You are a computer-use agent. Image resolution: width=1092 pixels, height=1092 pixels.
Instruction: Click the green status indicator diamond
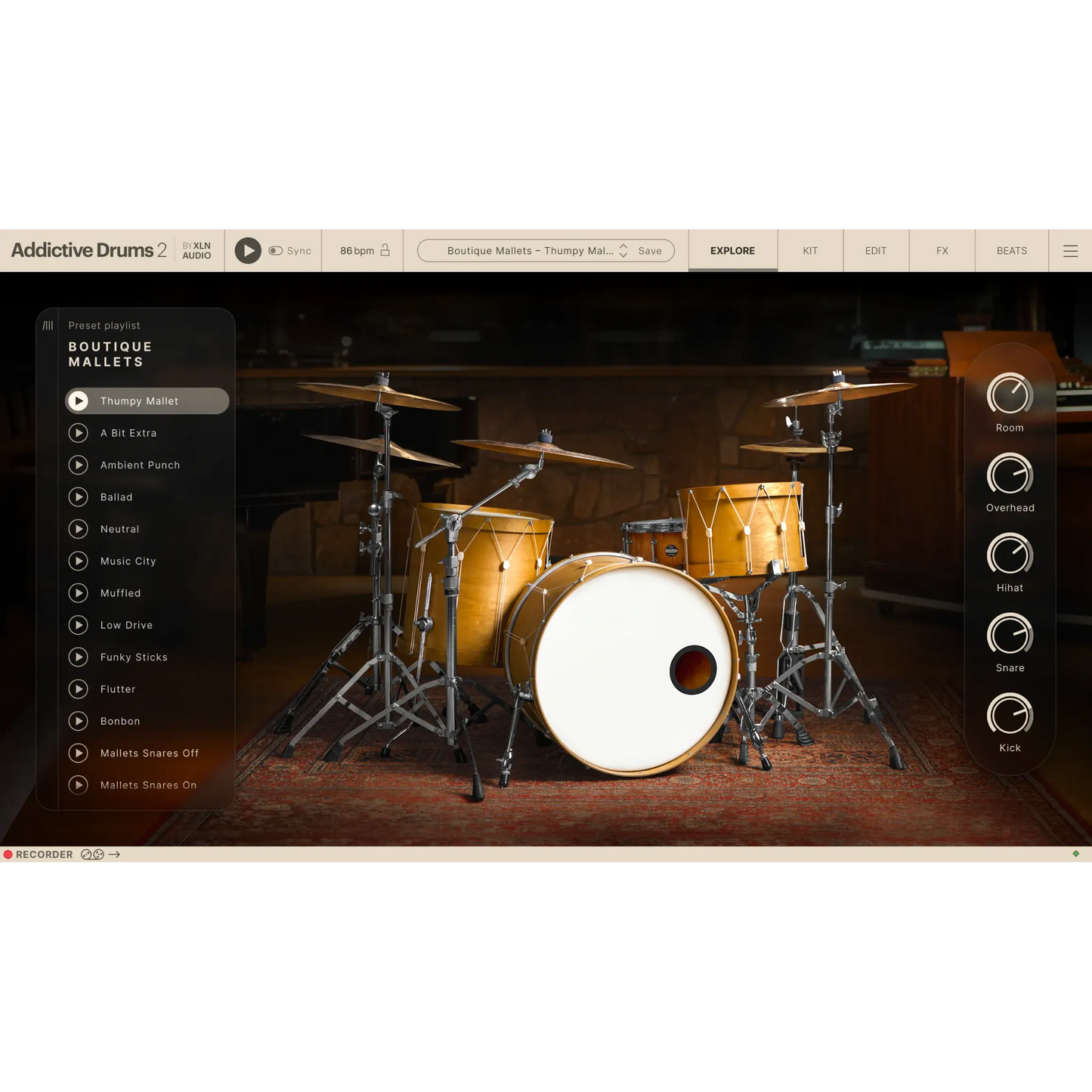pos(1076,854)
